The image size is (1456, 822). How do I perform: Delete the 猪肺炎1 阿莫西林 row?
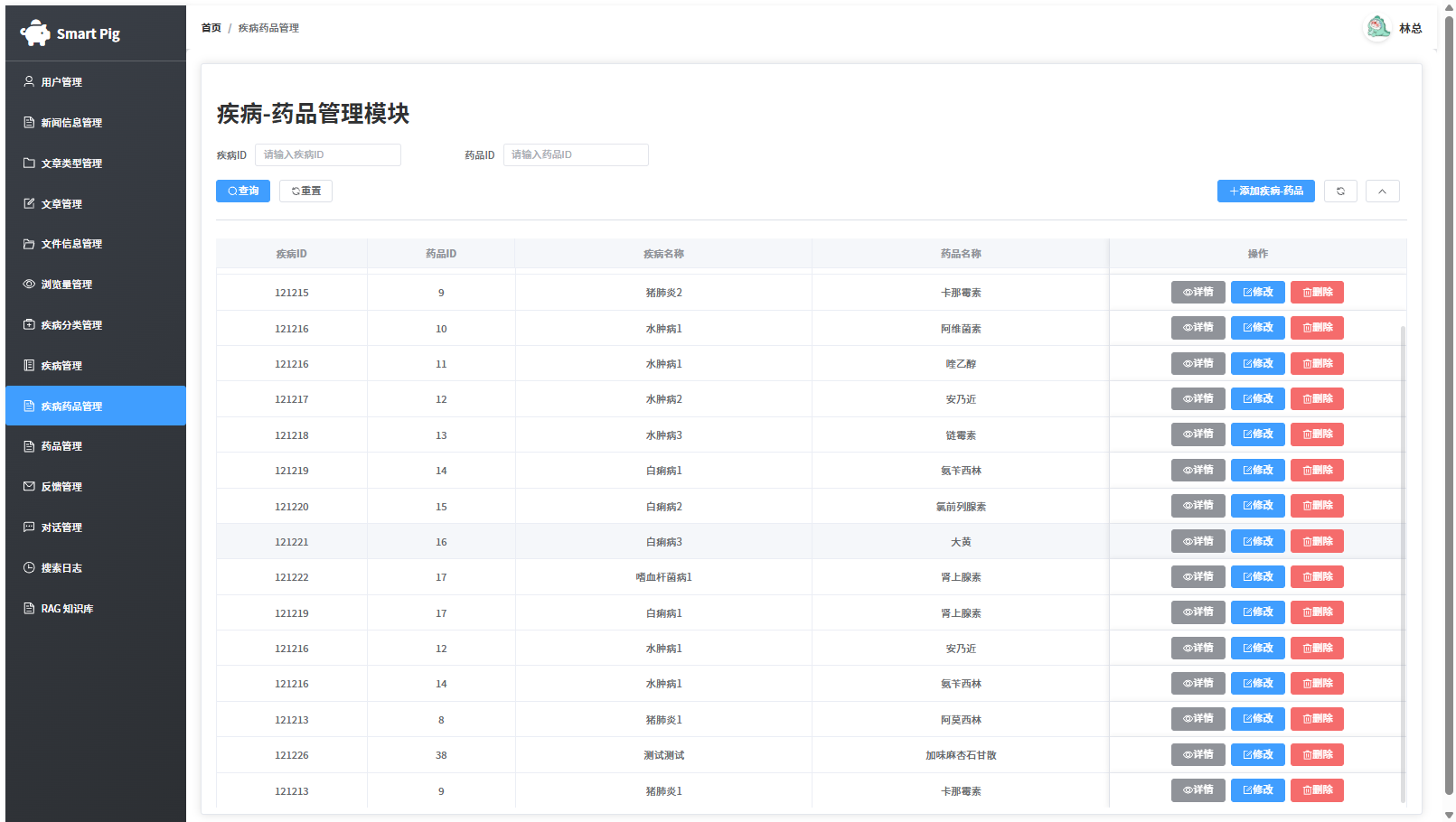[1317, 718]
